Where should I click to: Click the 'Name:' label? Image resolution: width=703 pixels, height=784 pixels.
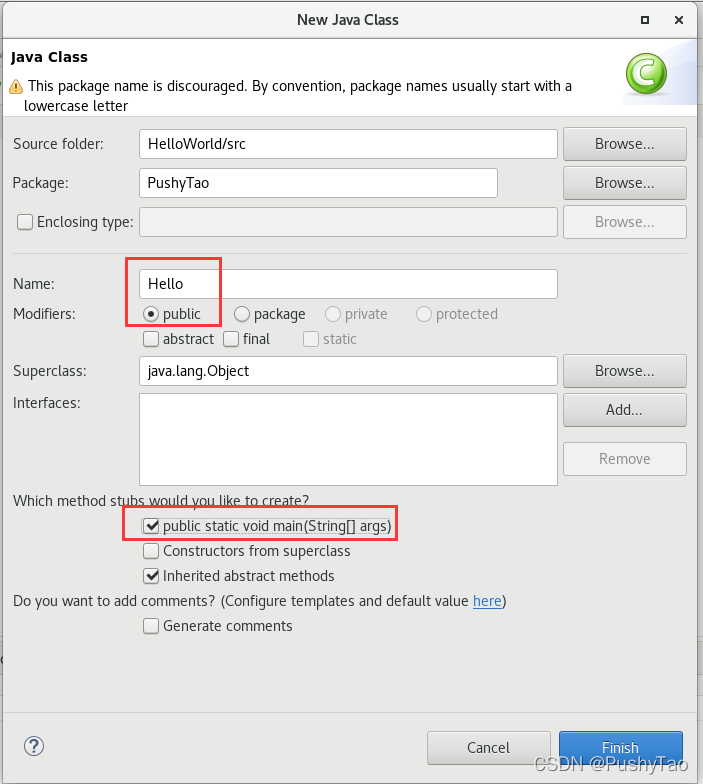pos(34,284)
